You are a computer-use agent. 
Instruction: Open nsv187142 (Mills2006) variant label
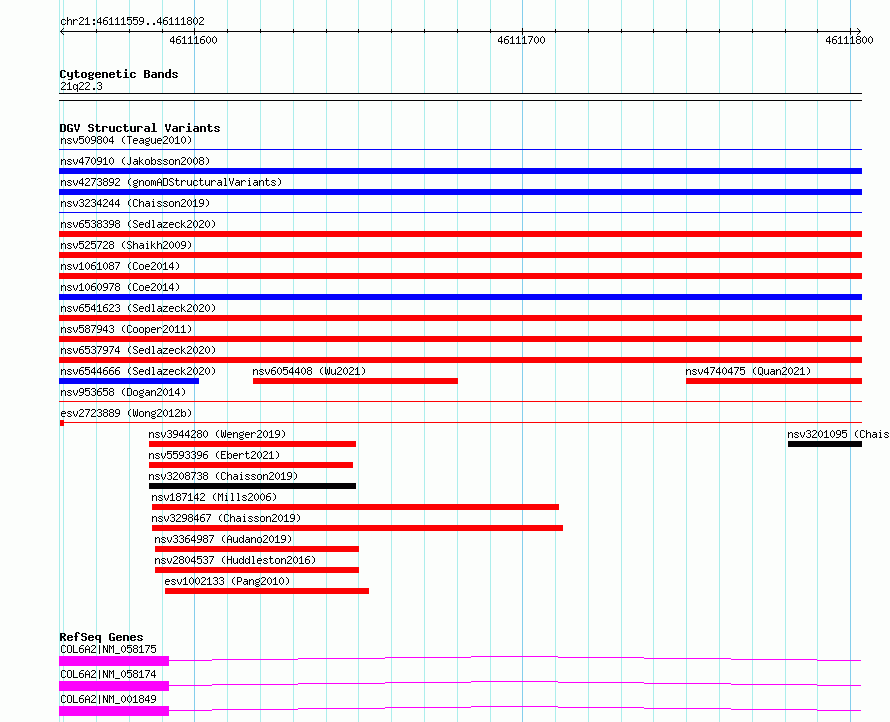click(x=214, y=497)
